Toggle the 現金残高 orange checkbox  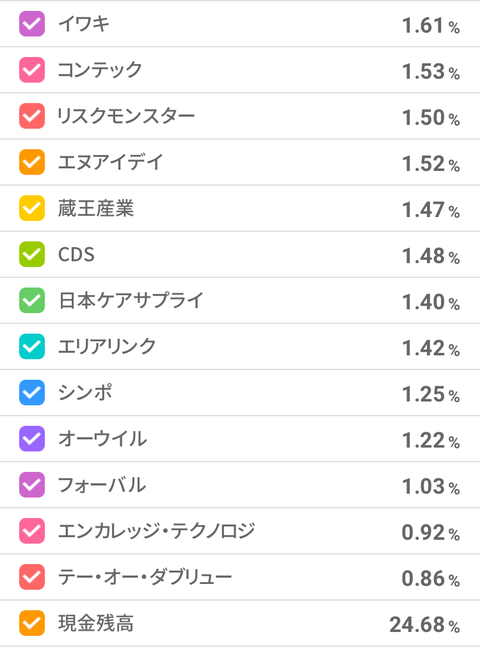coord(32,623)
